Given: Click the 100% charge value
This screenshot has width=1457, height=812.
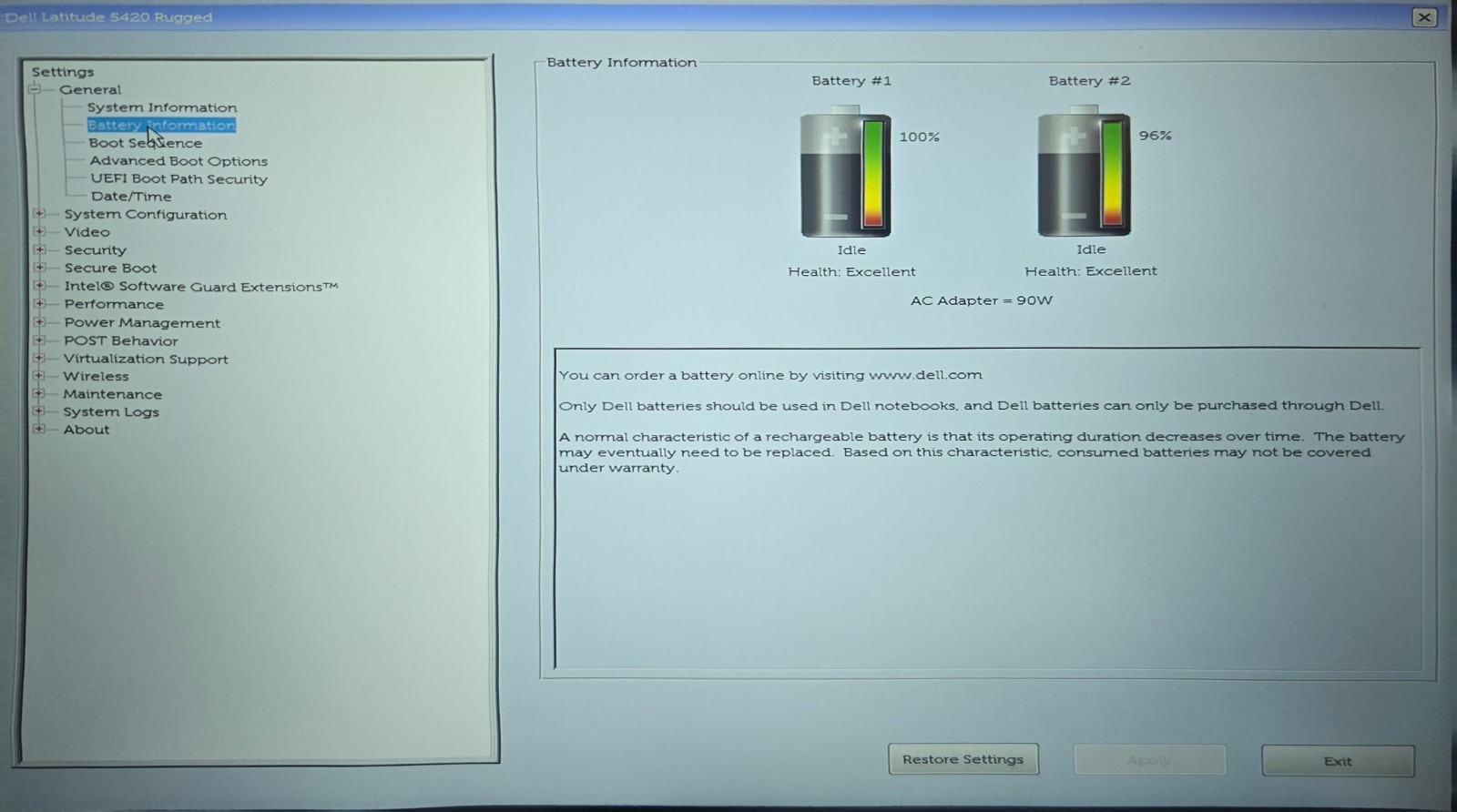Looking at the screenshot, I should [x=920, y=137].
